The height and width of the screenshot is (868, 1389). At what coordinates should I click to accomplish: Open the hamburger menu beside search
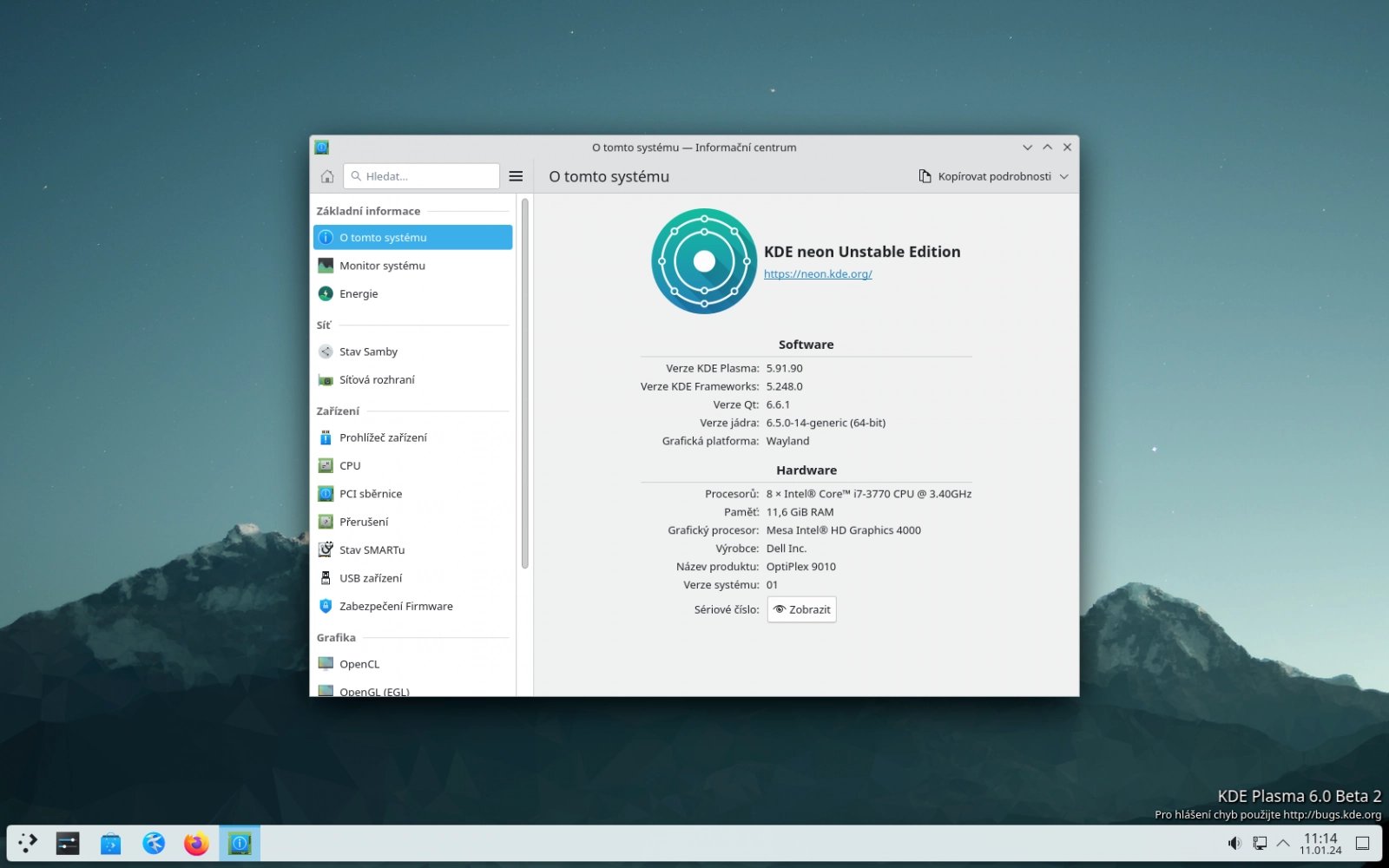(516, 176)
